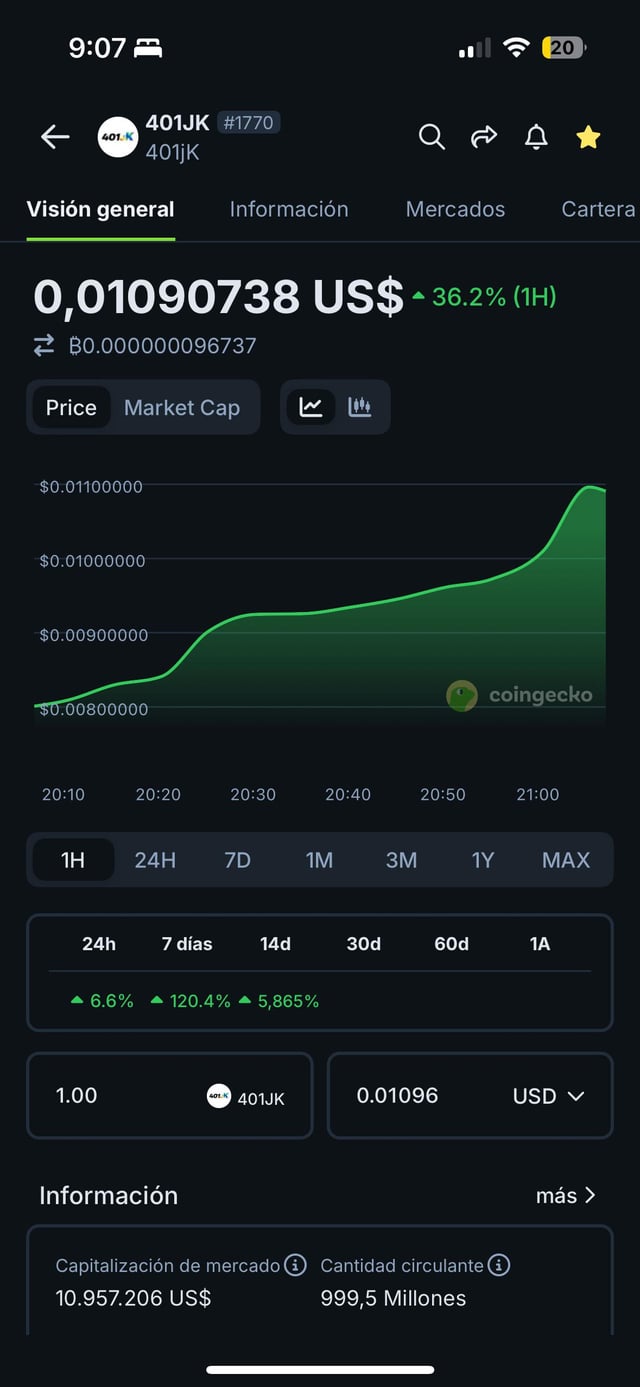Screen dimensions: 640x1387
Task: Switch to line chart view
Action: [311, 407]
